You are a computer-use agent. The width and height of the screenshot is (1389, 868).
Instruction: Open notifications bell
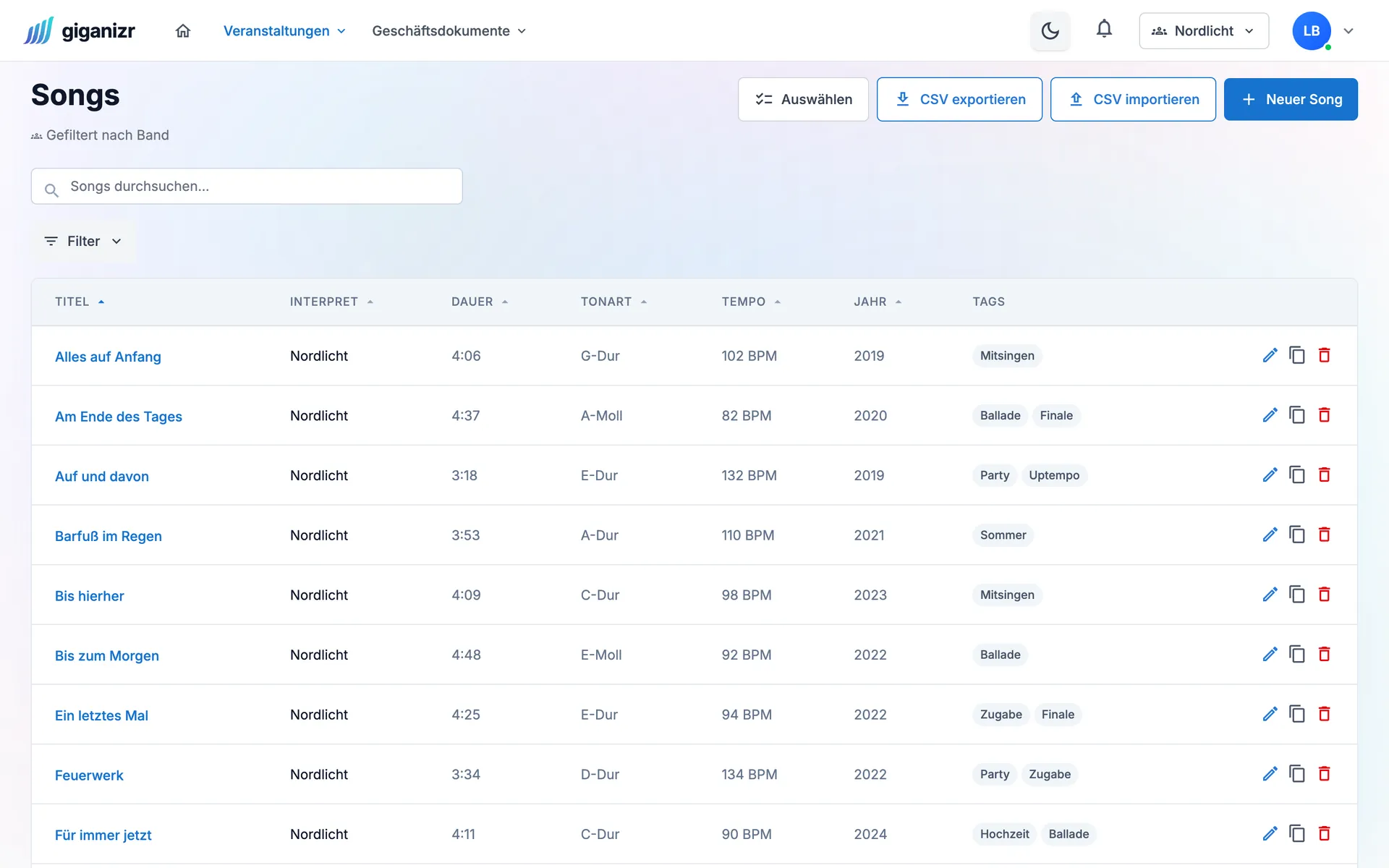[x=1103, y=29]
